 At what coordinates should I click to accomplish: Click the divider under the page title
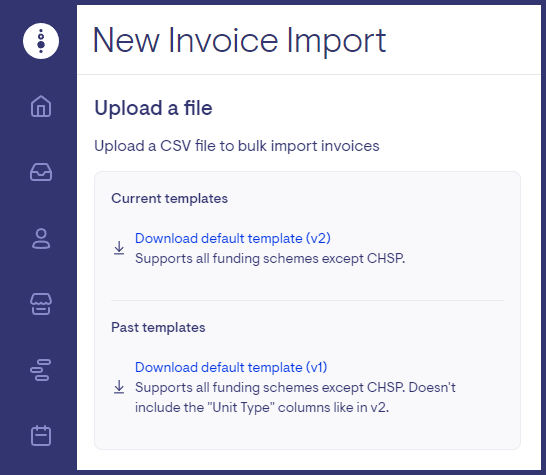pos(309,75)
